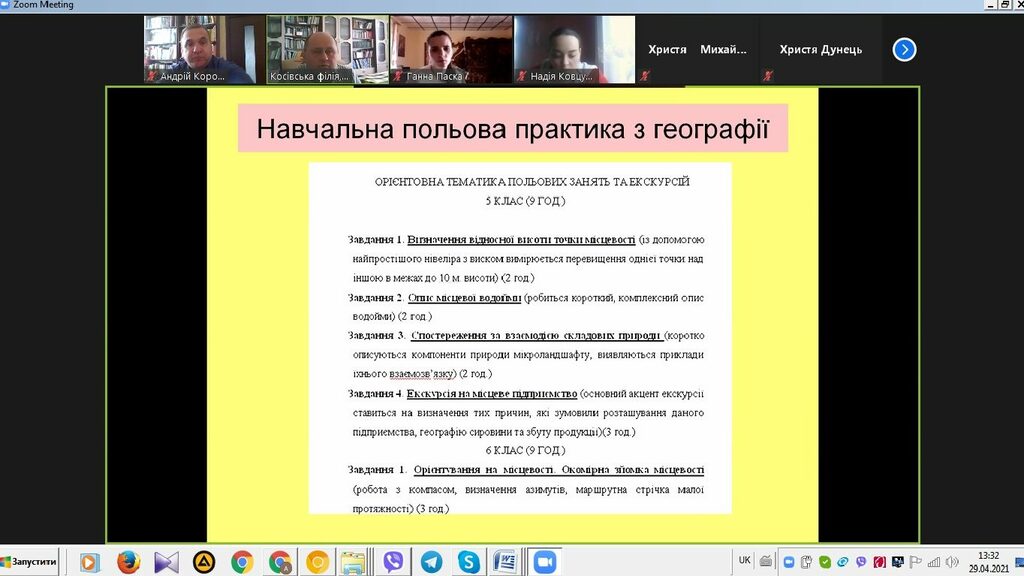This screenshot has width=1024, height=576.
Task: Select Косівська філія participant video
Action: (327, 49)
